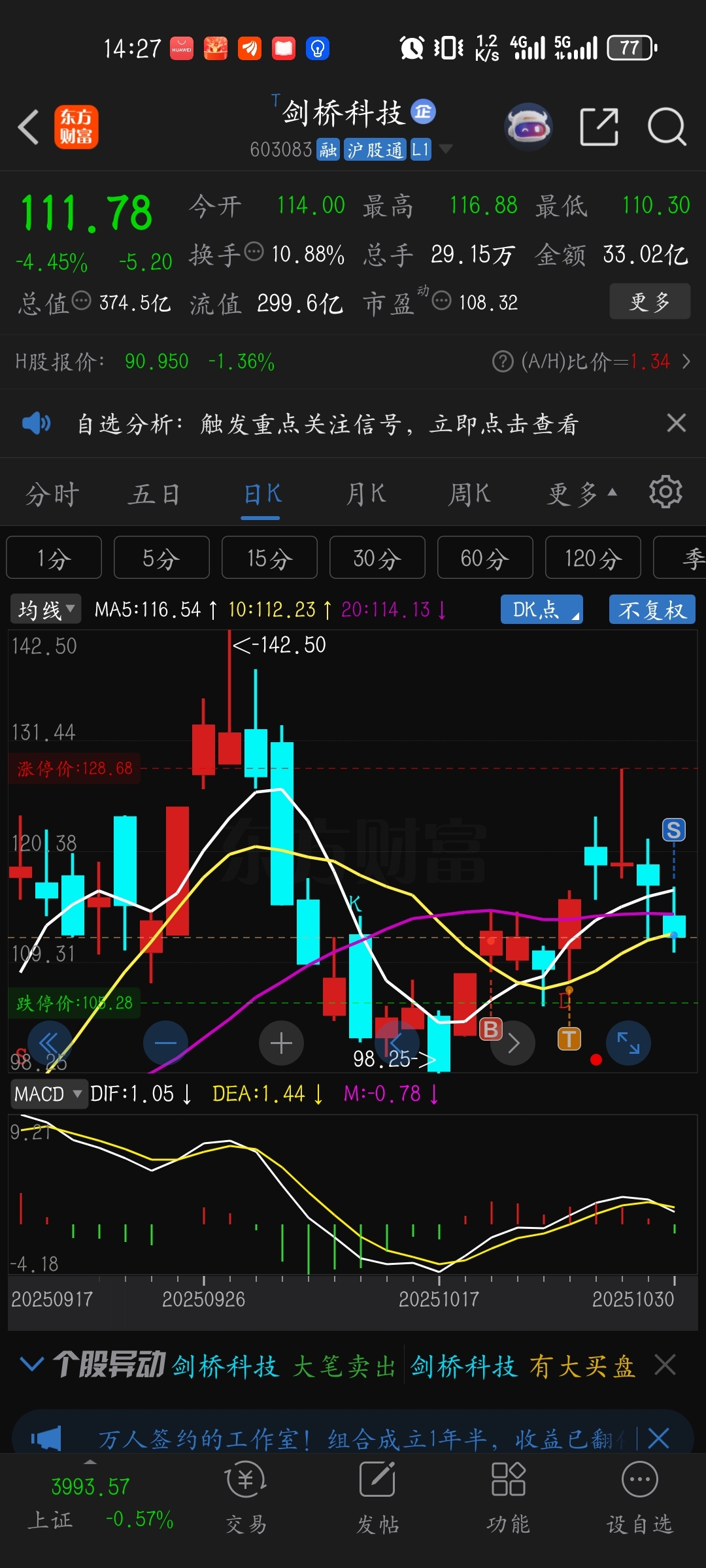The image size is (706, 1568).
Task: Tap the 沪股通 tag
Action: (375, 150)
